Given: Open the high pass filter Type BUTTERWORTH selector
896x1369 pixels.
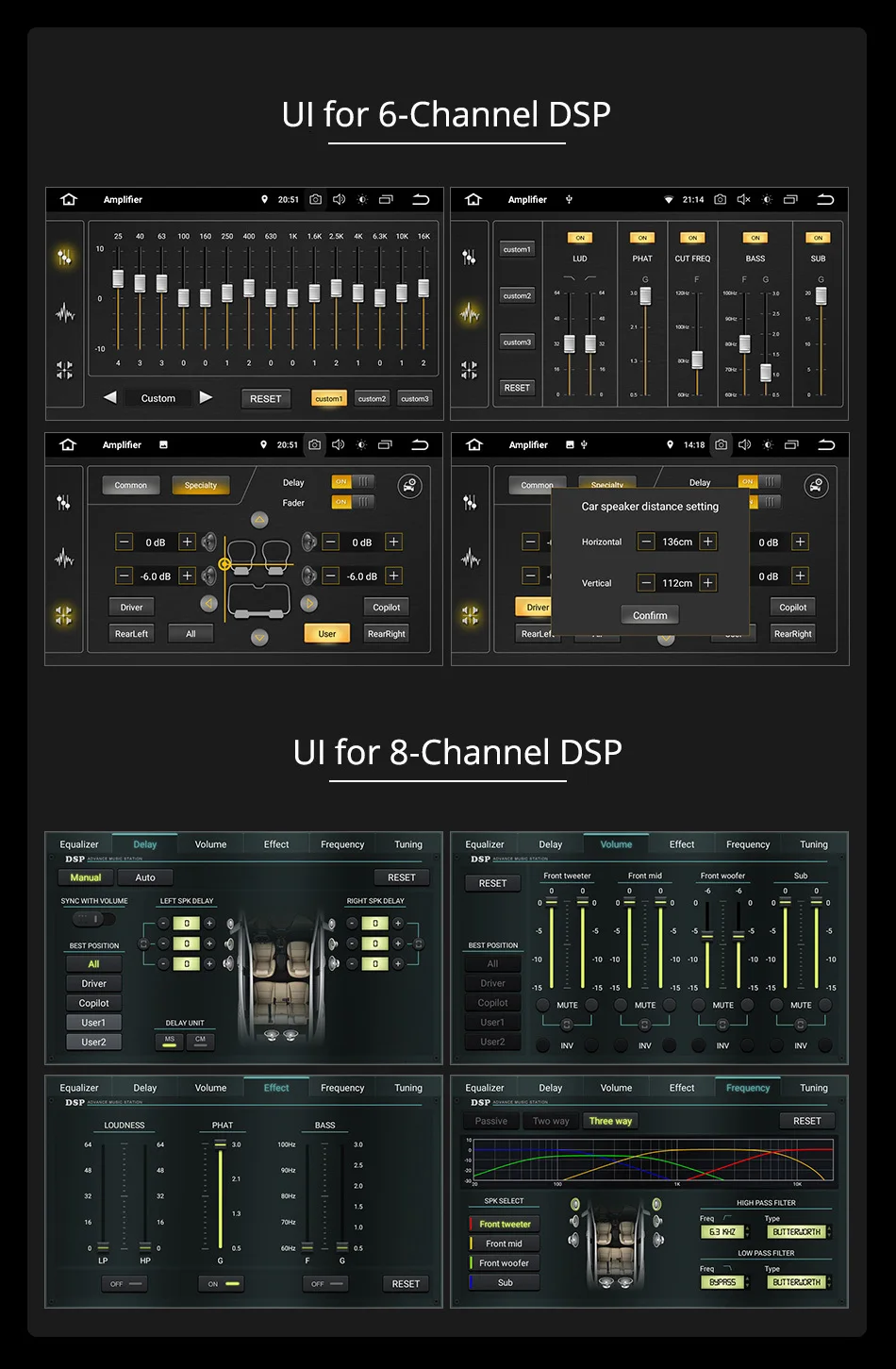Looking at the screenshot, I should [x=799, y=1232].
